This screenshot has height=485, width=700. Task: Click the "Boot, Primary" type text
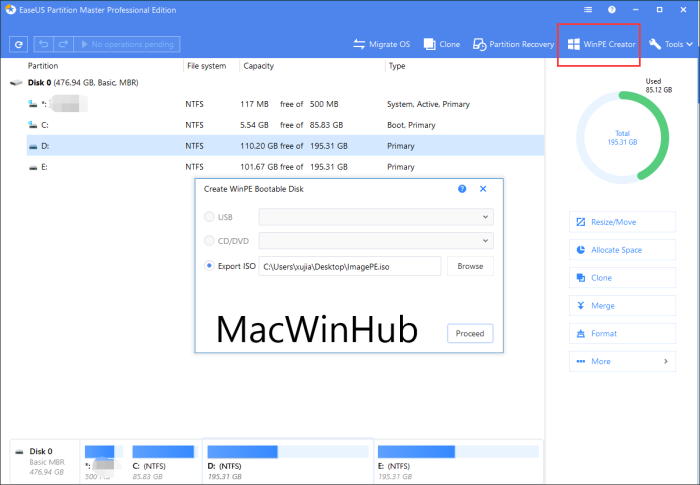tap(411, 125)
